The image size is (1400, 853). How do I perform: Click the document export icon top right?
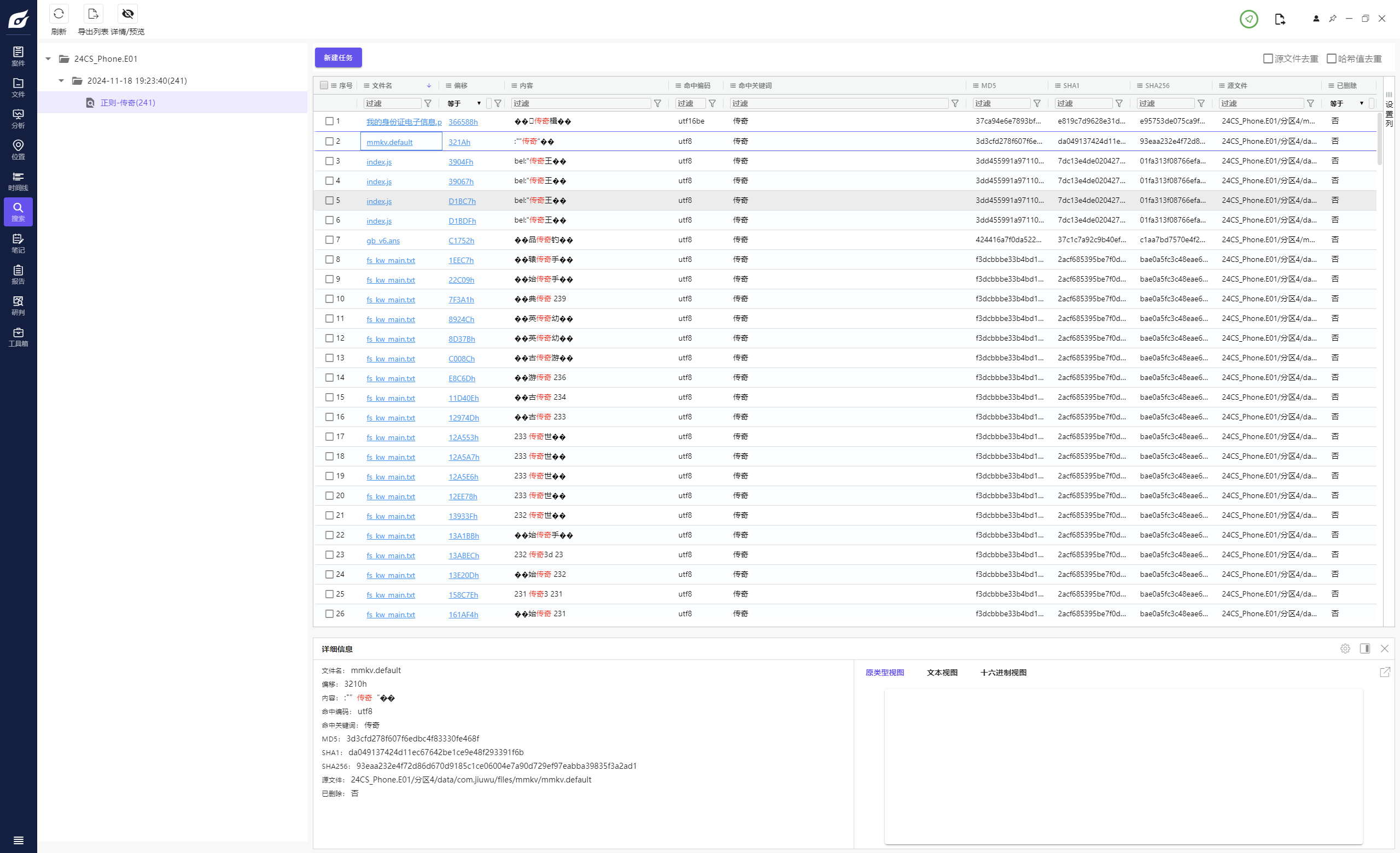click(x=1280, y=19)
